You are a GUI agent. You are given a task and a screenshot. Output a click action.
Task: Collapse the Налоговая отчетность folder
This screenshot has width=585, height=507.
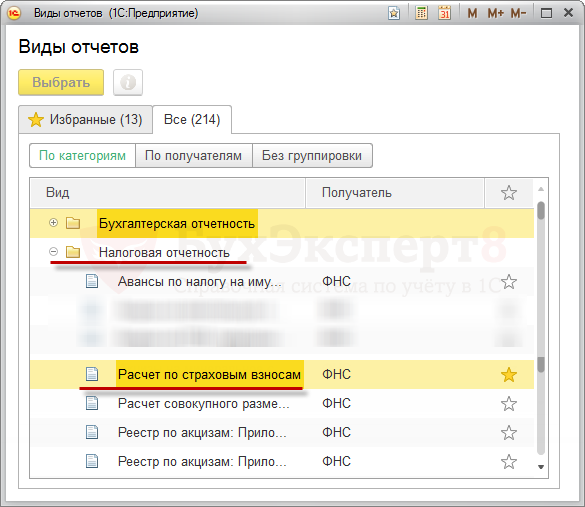(x=53, y=252)
